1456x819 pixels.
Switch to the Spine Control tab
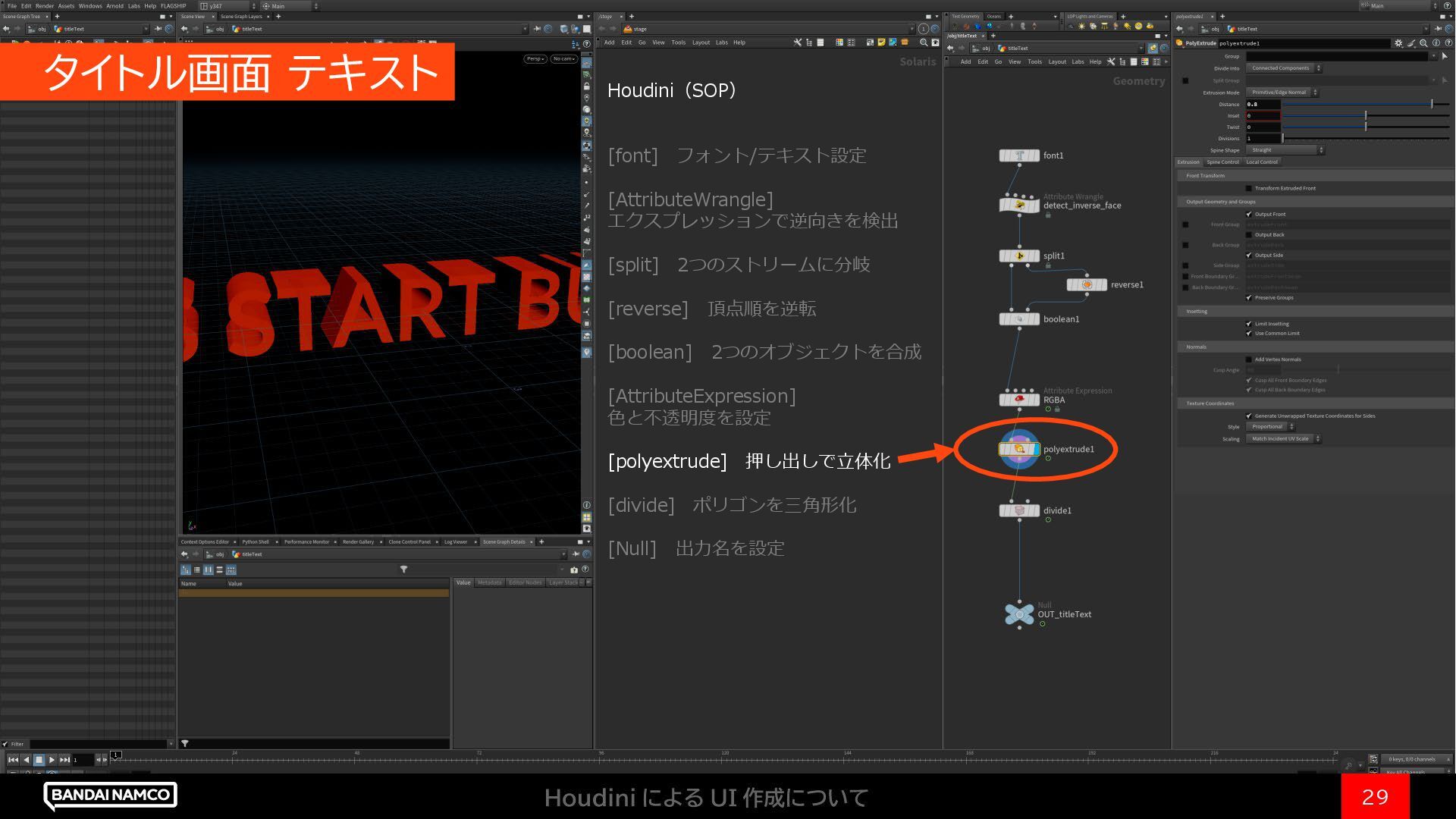pos(1222,162)
